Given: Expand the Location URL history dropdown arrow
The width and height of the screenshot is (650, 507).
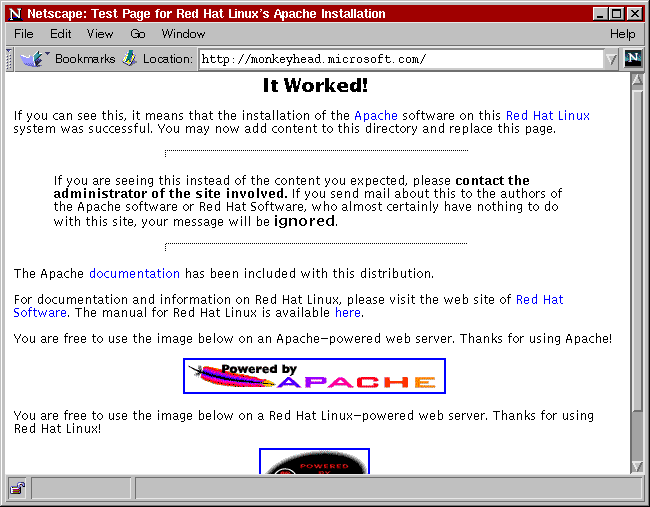Looking at the screenshot, I should click(610, 59).
